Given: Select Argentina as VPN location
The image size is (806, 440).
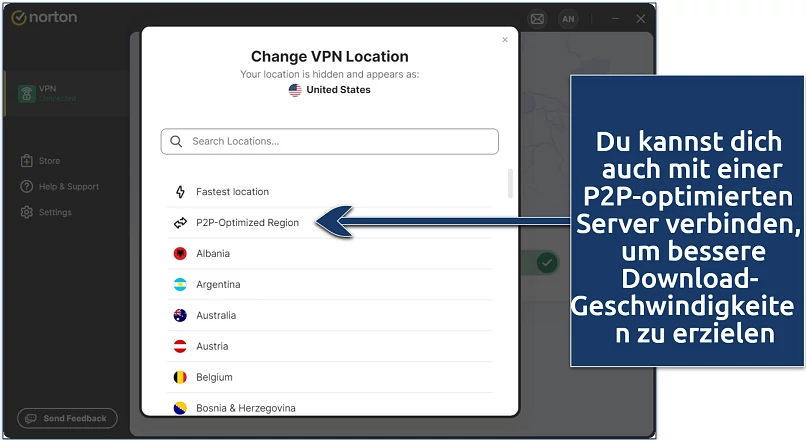Looking at the screenshot, I should tap(329, 284).
